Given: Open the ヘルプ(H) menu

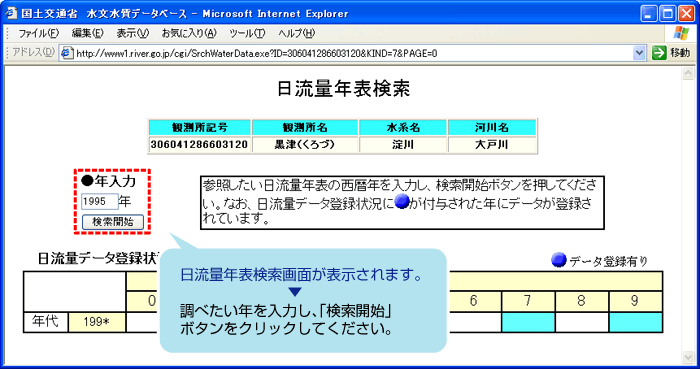Looking at the screenshot, I should coord(296,33).
